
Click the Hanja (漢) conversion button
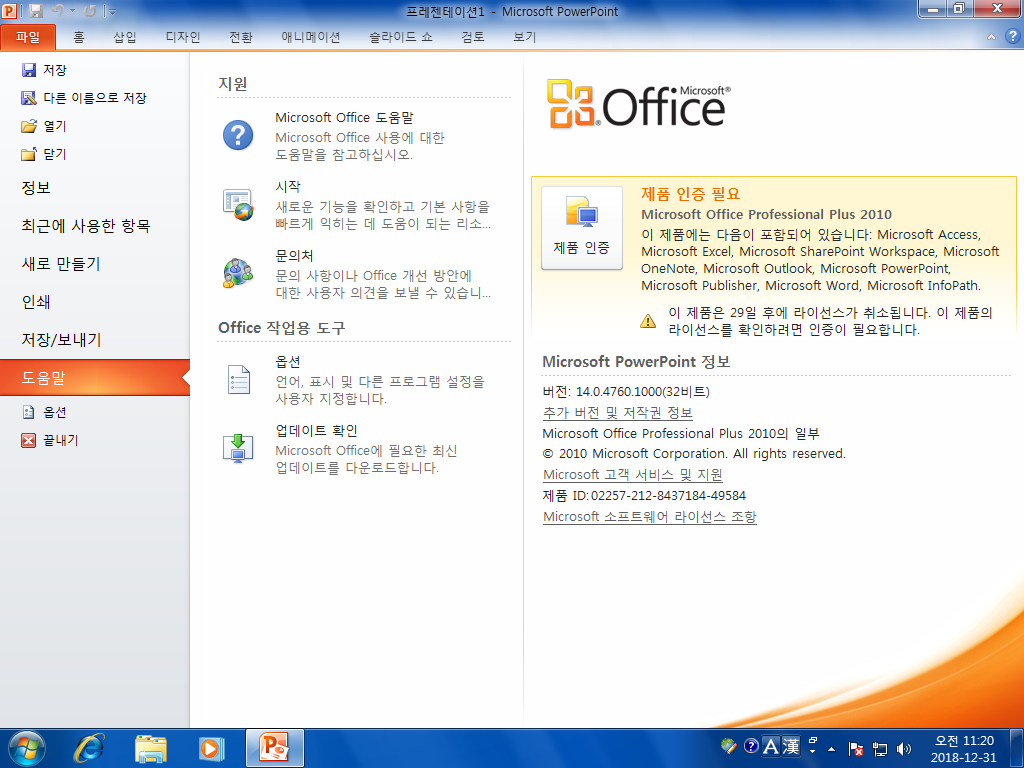[x=791, y=746]
